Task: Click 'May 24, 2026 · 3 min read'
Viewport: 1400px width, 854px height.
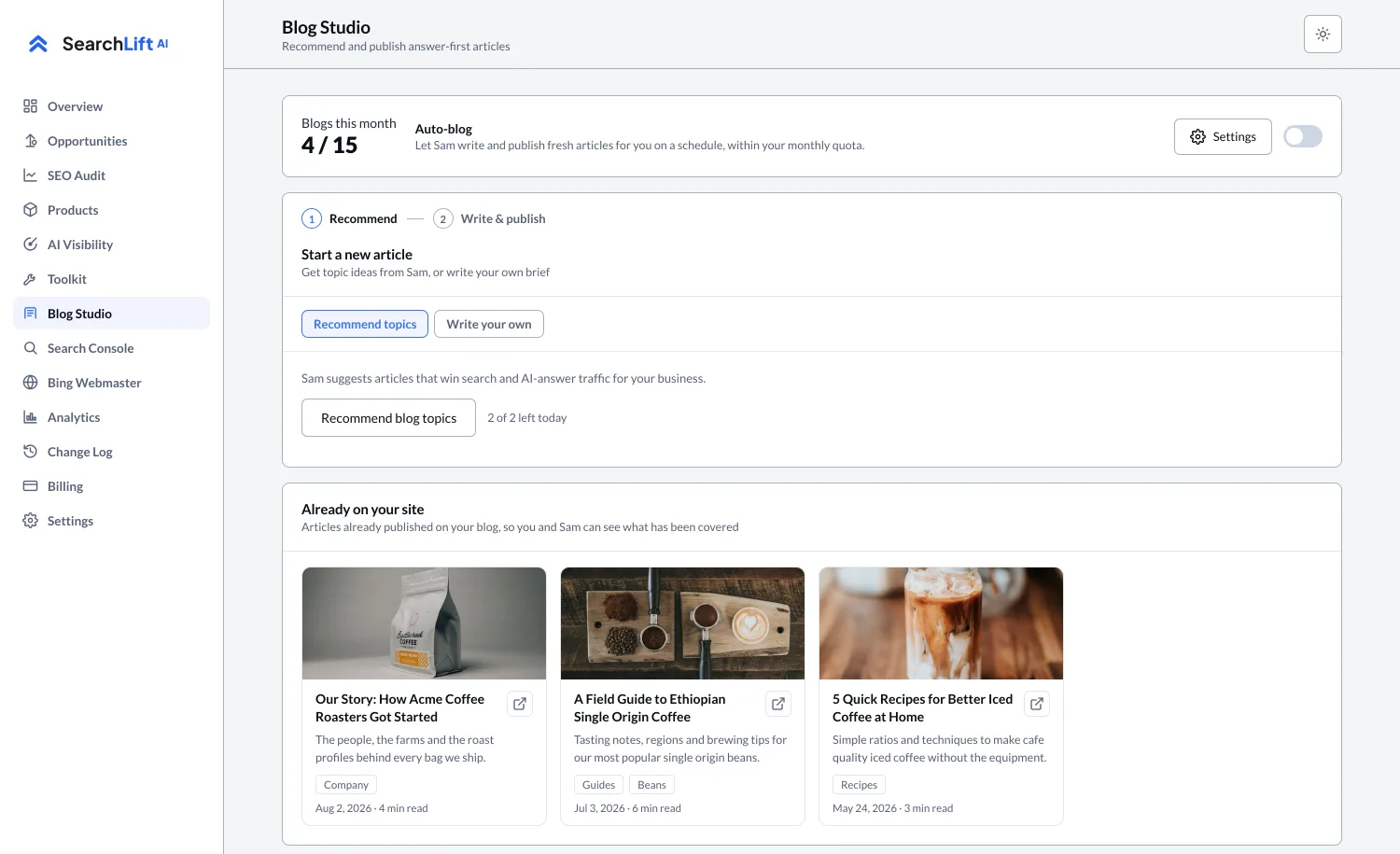Action: [x=892, y=808]
